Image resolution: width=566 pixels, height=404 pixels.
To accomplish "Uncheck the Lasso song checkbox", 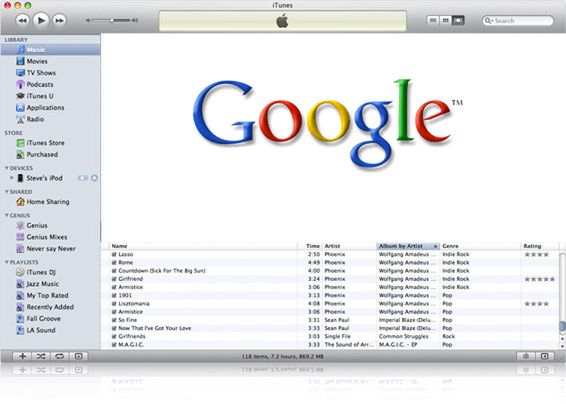I will 114,255.
